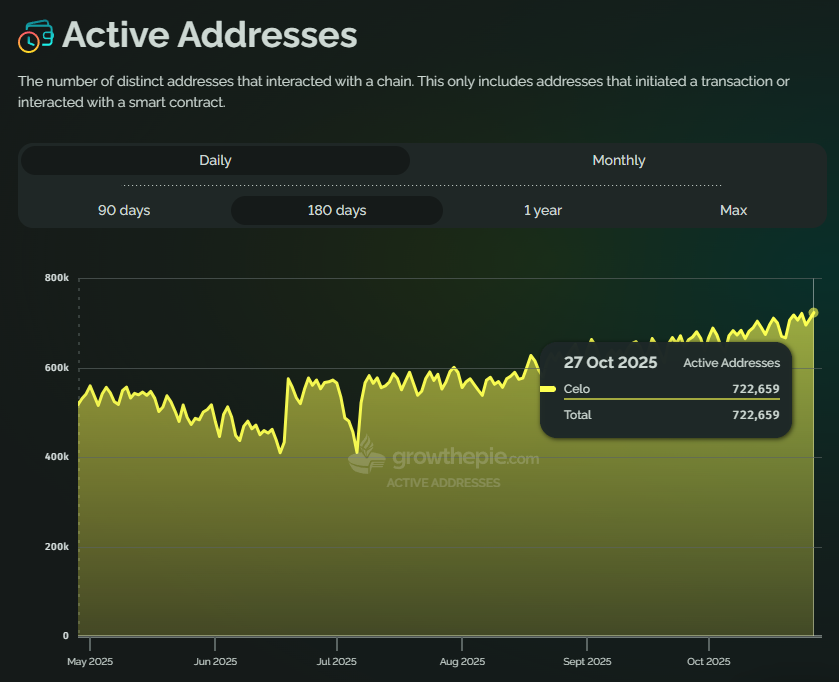Select the 180 days timespan
This screenshot has height=682, width=839.
[x=337, y=211]
